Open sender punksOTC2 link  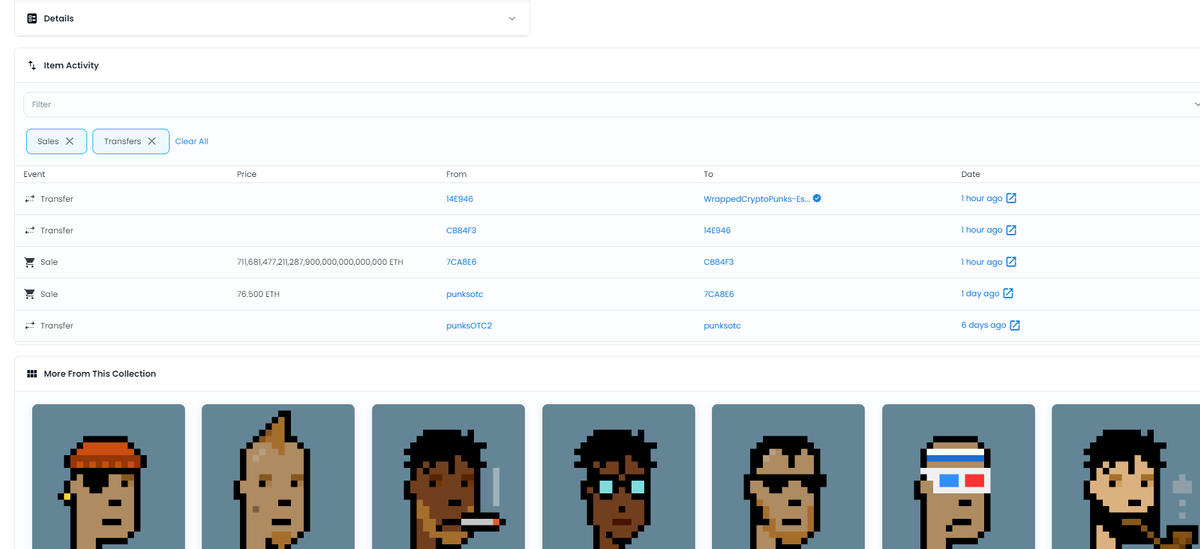click(x=468, y=326)
